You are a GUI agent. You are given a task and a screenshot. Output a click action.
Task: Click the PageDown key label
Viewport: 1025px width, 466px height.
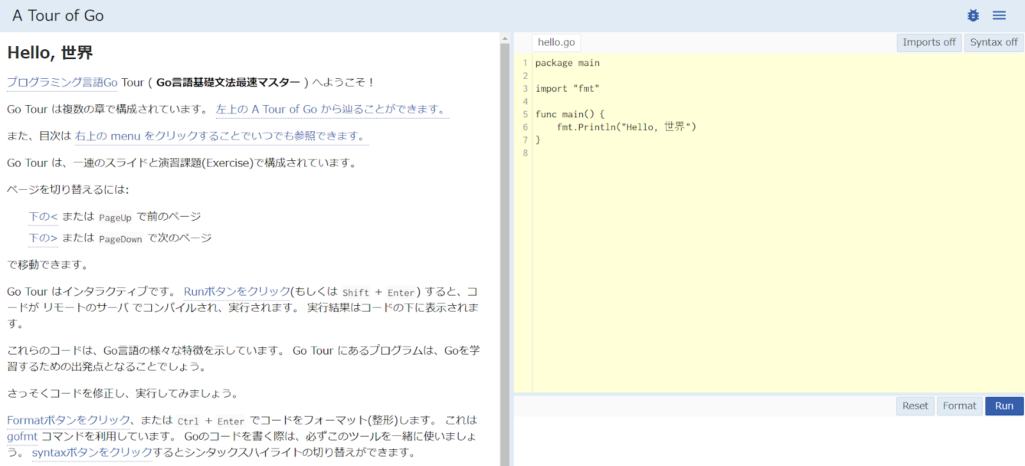(120, 239)
